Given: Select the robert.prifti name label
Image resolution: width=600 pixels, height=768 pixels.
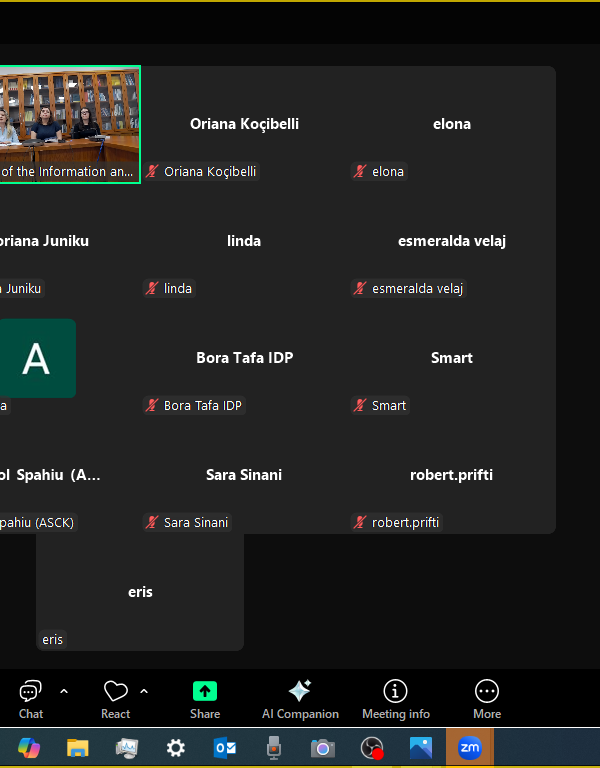Looking at the screenshot, I should coord(405,523).
